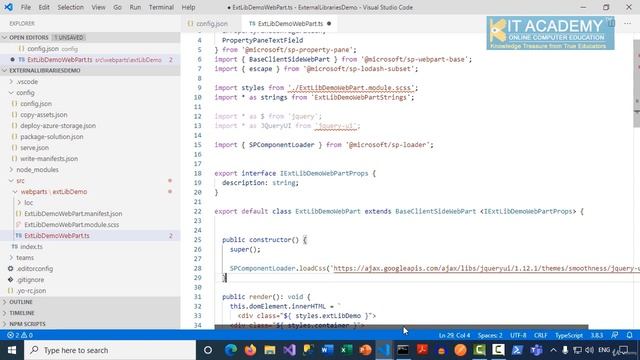This screenshot has width=640, height=360.
Task: Open the googleapis URL on line 28
Action: tap(487, 268)
